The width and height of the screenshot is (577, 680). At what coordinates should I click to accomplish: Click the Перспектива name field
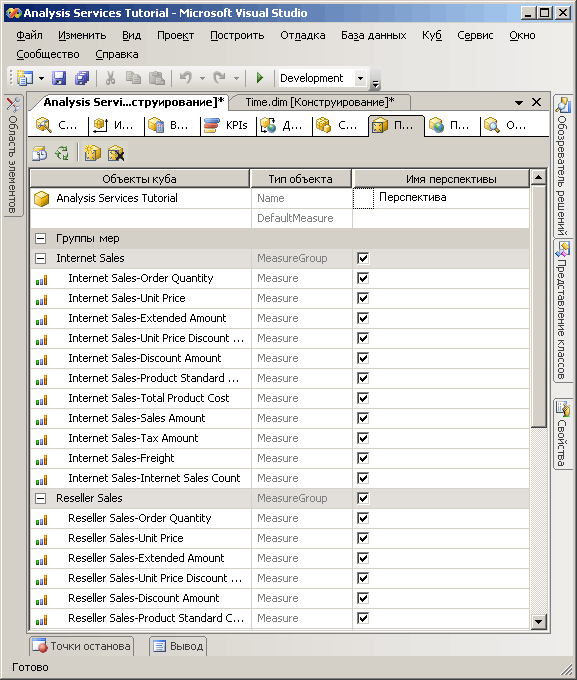tap(452, 198)
